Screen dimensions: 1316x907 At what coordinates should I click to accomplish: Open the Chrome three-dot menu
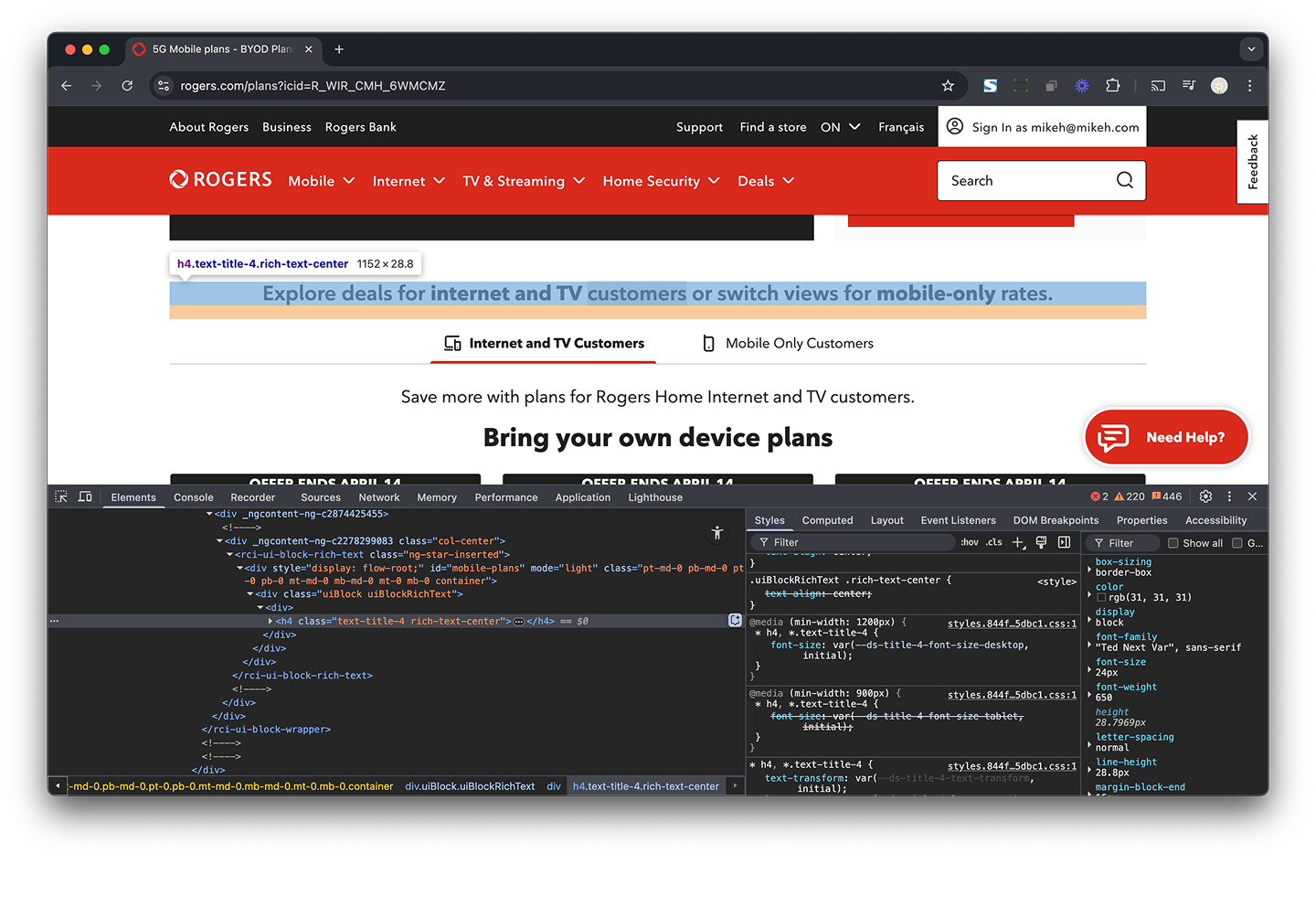pos(1249,86)
